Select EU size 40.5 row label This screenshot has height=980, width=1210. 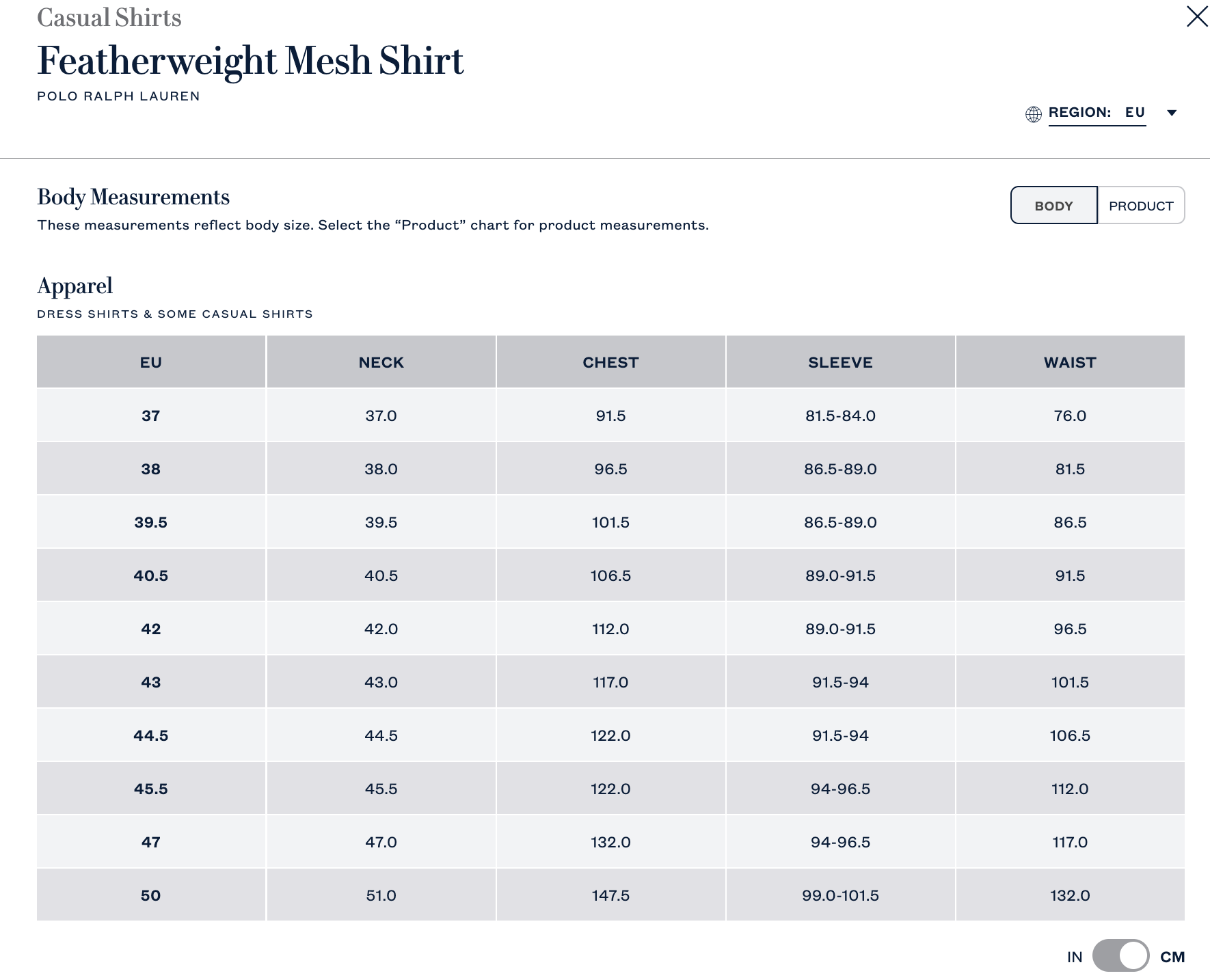[x=151, y=575]
